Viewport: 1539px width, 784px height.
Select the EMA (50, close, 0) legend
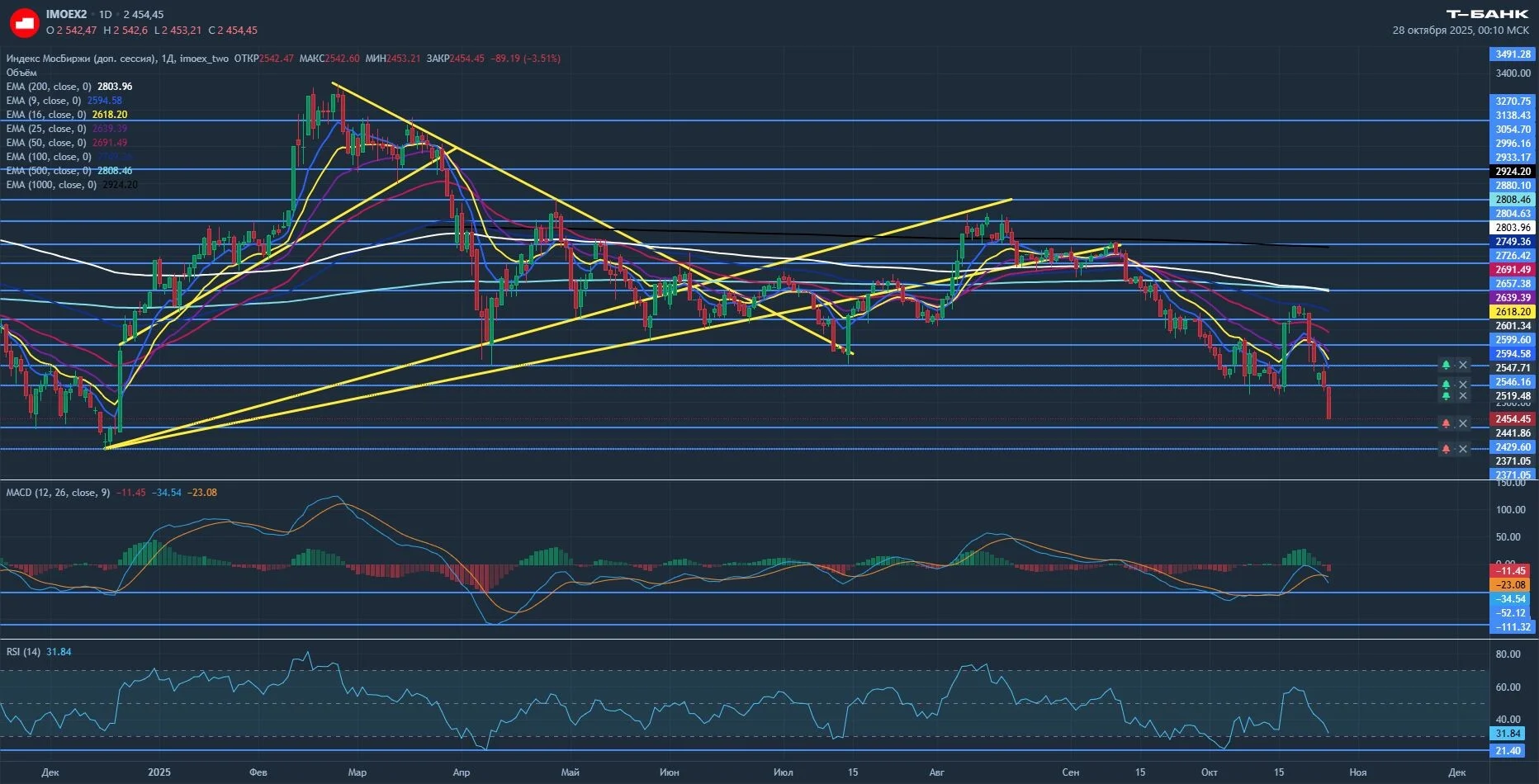pos(46,143)
